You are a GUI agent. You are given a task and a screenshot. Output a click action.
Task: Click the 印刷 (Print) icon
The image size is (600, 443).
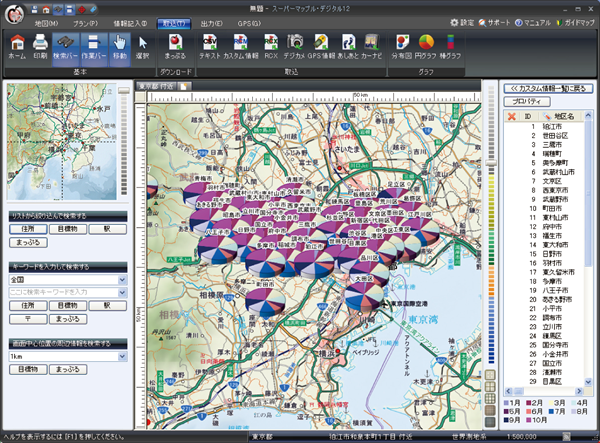coord(40,46)
